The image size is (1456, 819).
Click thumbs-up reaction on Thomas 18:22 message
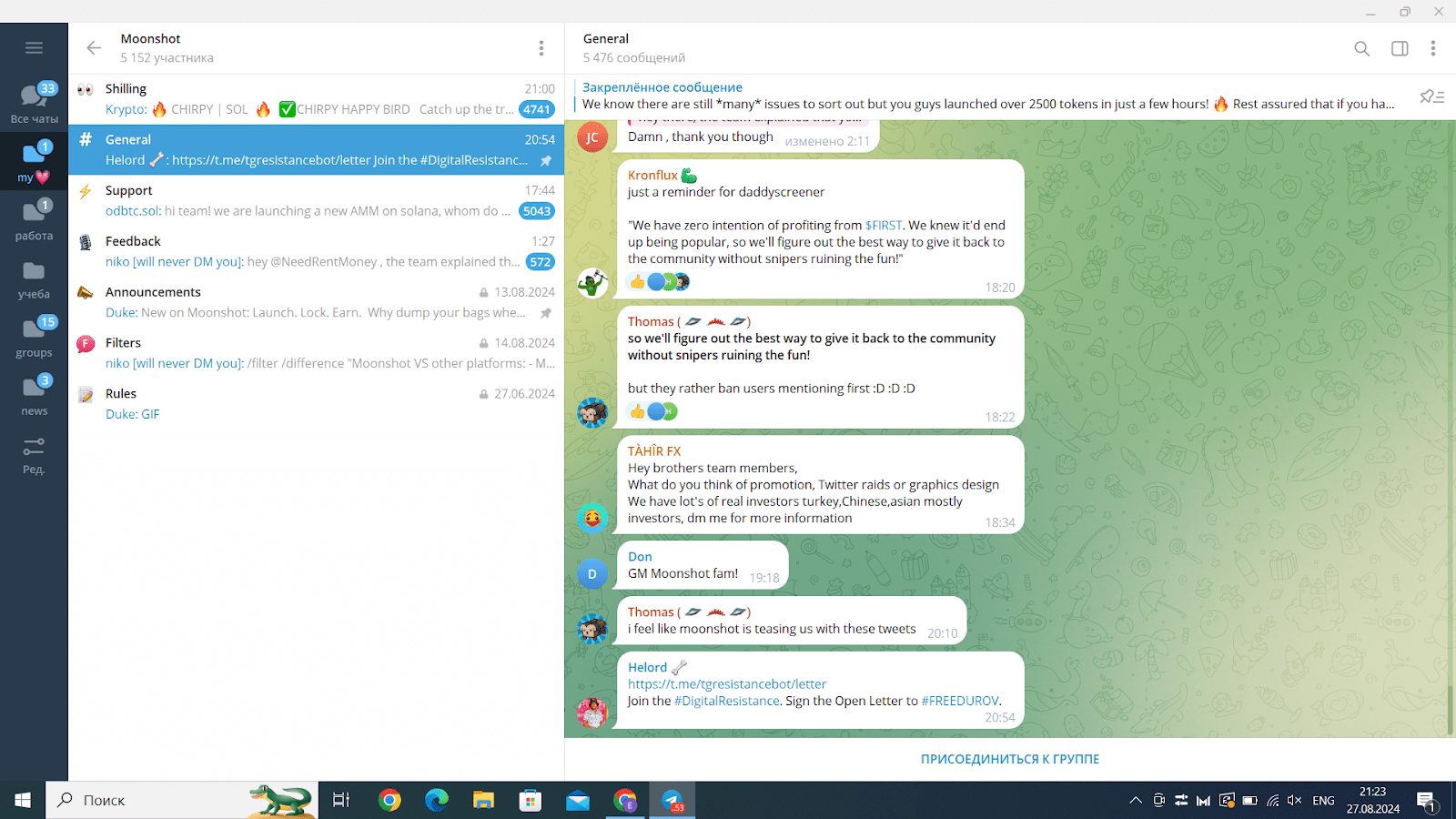[638, 411]
